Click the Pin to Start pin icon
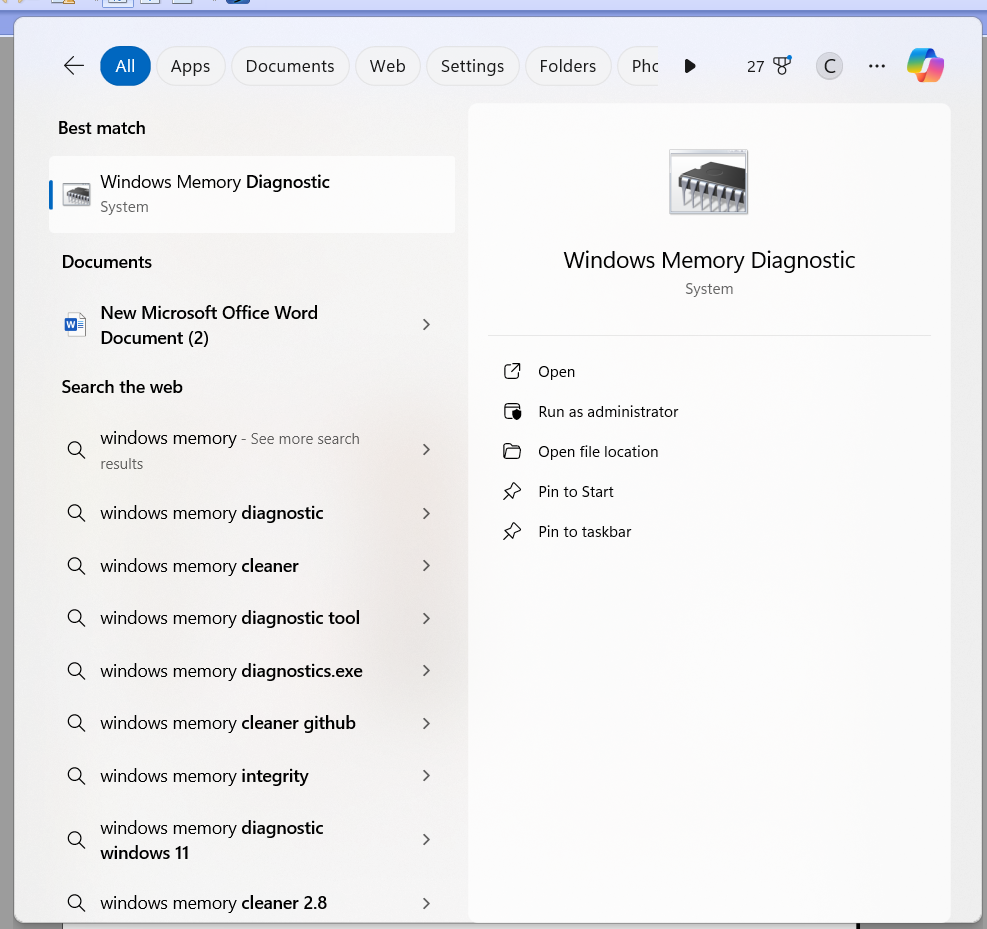Image resolution: width=987 pixels, height=929 pixels. tap(512, 492)
